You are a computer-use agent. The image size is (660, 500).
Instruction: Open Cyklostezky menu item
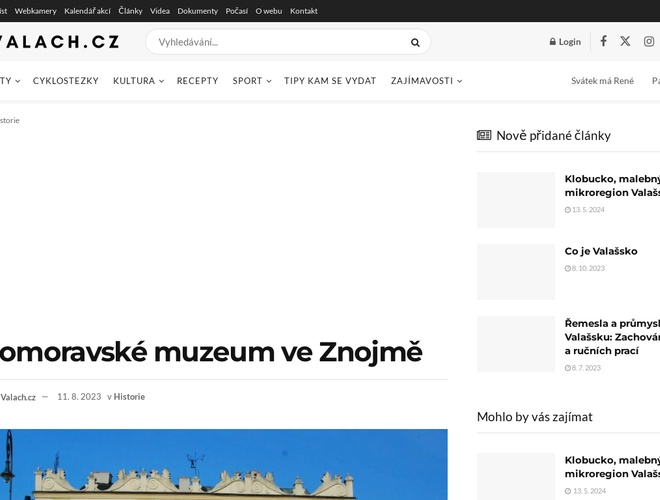pyautogui.click(x=66, y=81)
